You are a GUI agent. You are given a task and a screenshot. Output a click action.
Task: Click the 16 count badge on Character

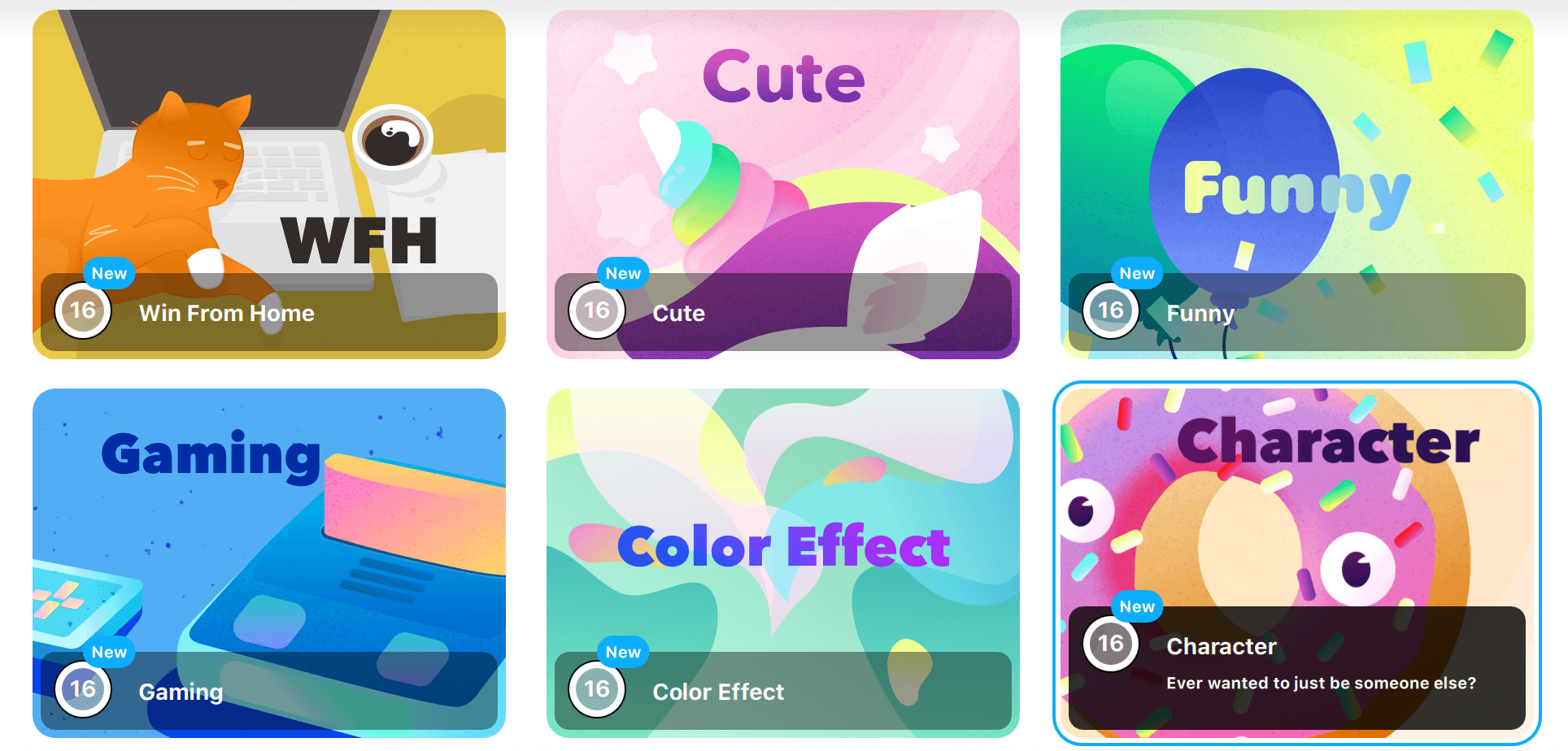[x=1111, y=644]
